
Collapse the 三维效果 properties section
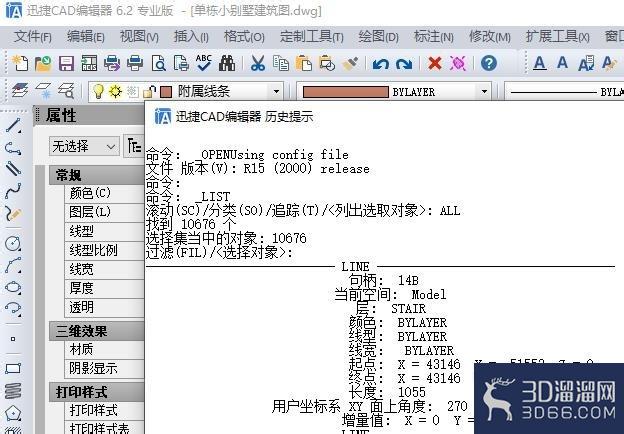coord(97,331)
